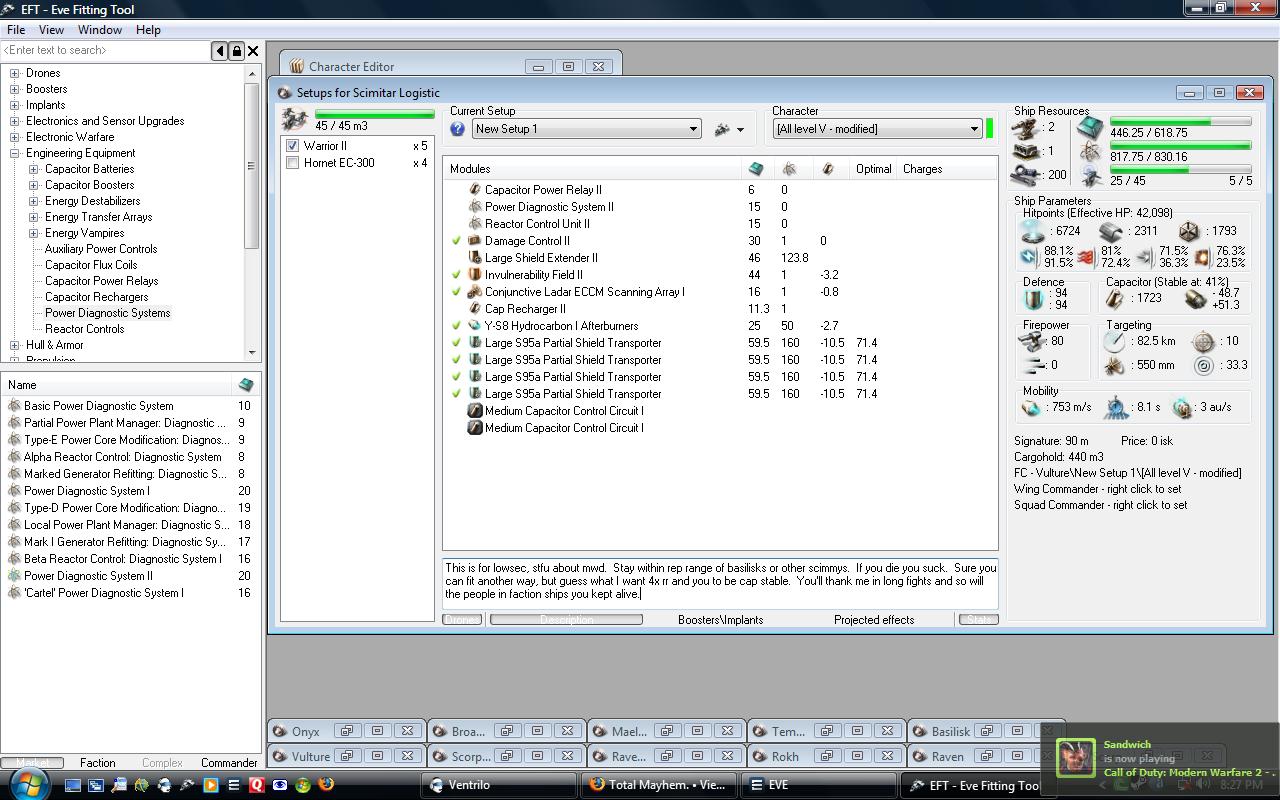This screenshot has width=1280, height=800.
Task: Click the ship icon next to setup dropdown
Action: [722, 129]
